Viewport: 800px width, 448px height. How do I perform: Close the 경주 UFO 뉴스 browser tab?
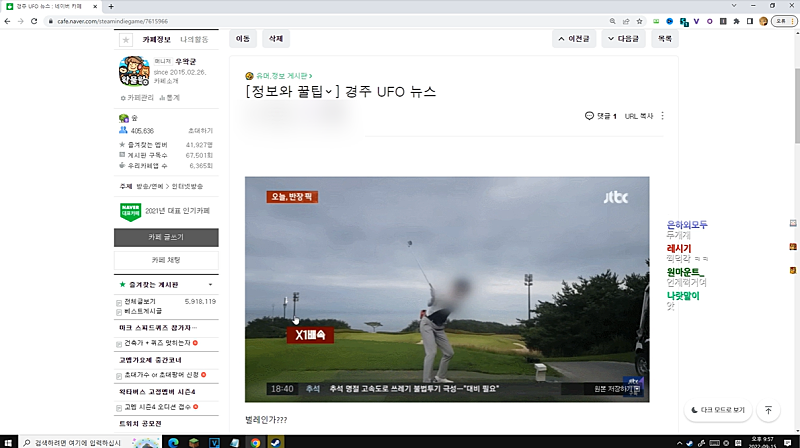click(x=95, y=6)
